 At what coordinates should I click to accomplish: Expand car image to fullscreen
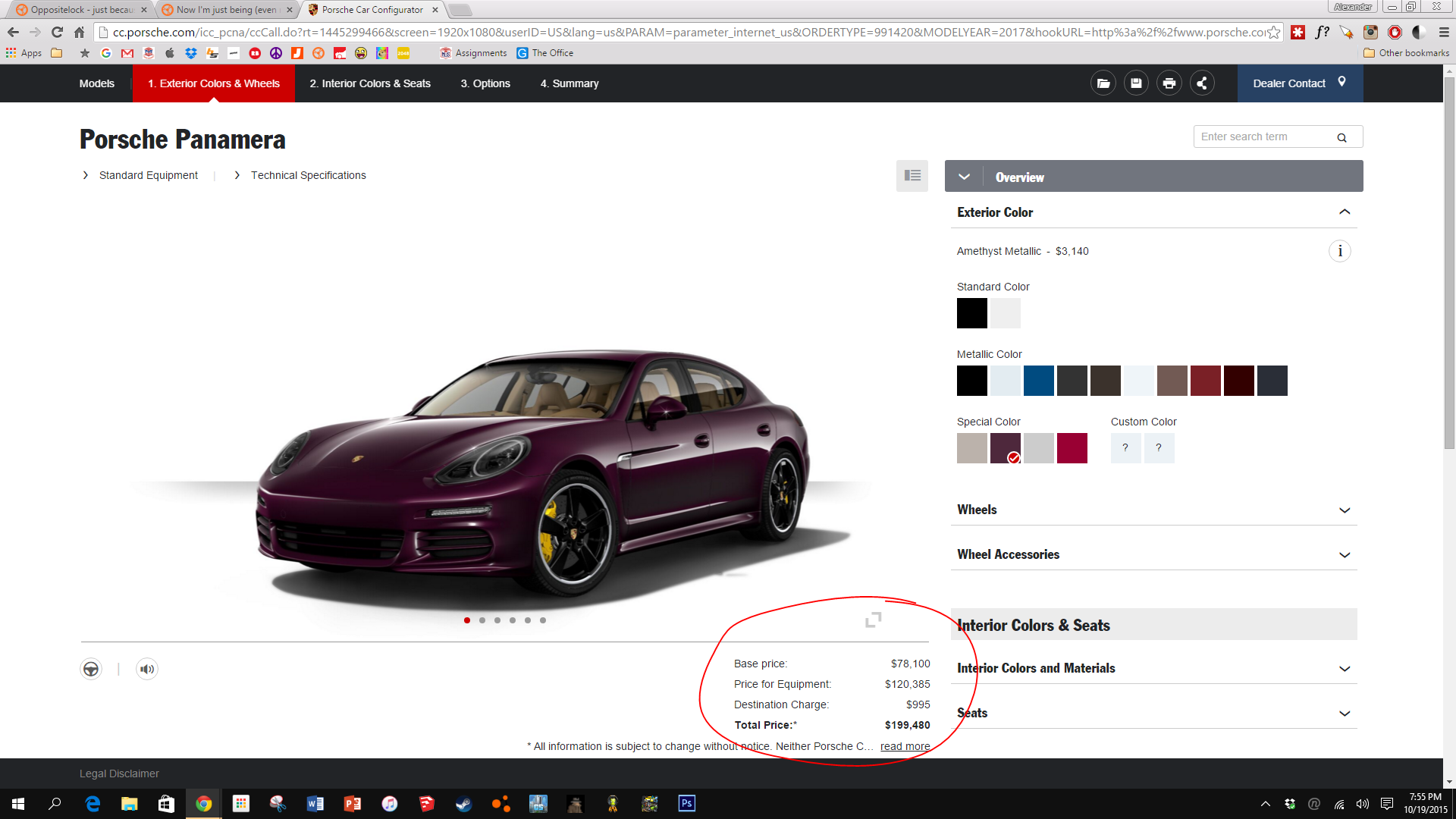coord(874,620)
